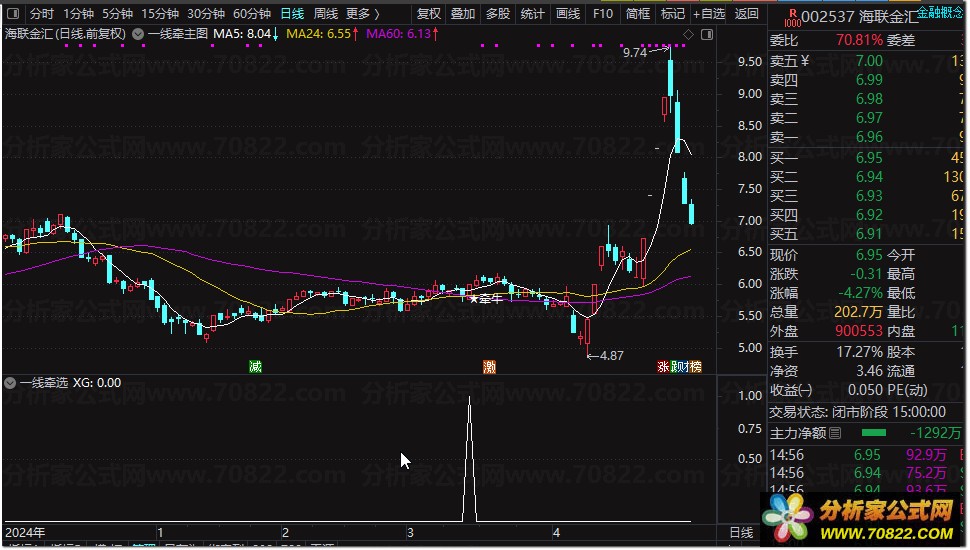This screenshot has width=970, height=550.
Task: Click the XG: 0.00 value
Action: coord(97,383)
